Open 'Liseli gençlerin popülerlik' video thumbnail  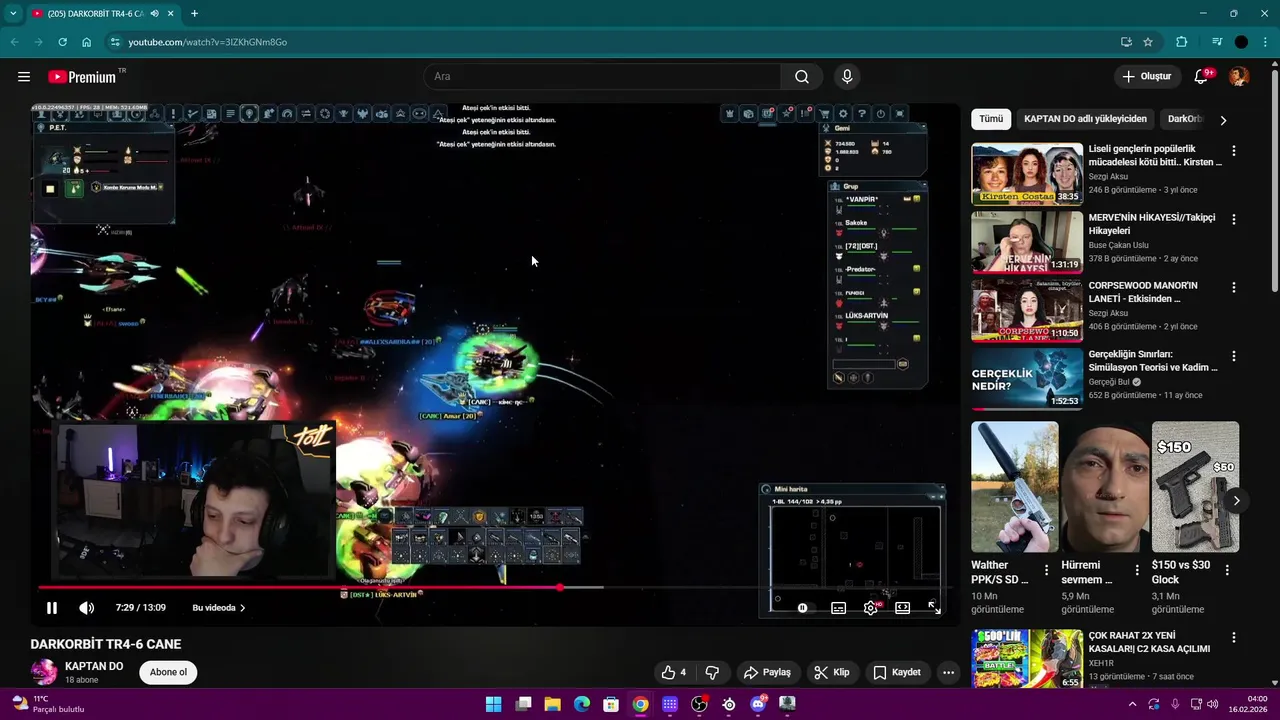[1027, 174]
